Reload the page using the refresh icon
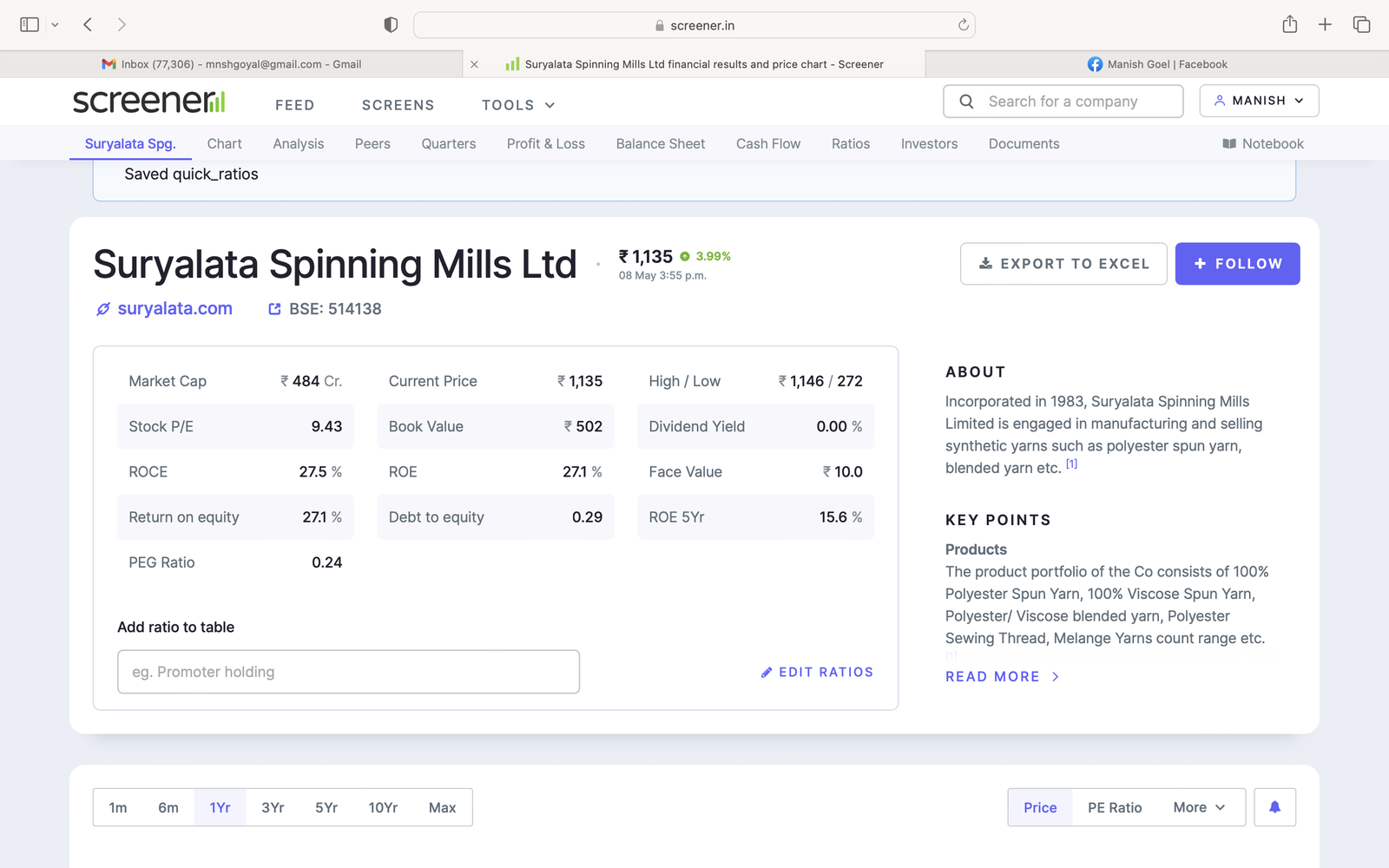The image size is (1389, 868). click(x=963, y=25)
